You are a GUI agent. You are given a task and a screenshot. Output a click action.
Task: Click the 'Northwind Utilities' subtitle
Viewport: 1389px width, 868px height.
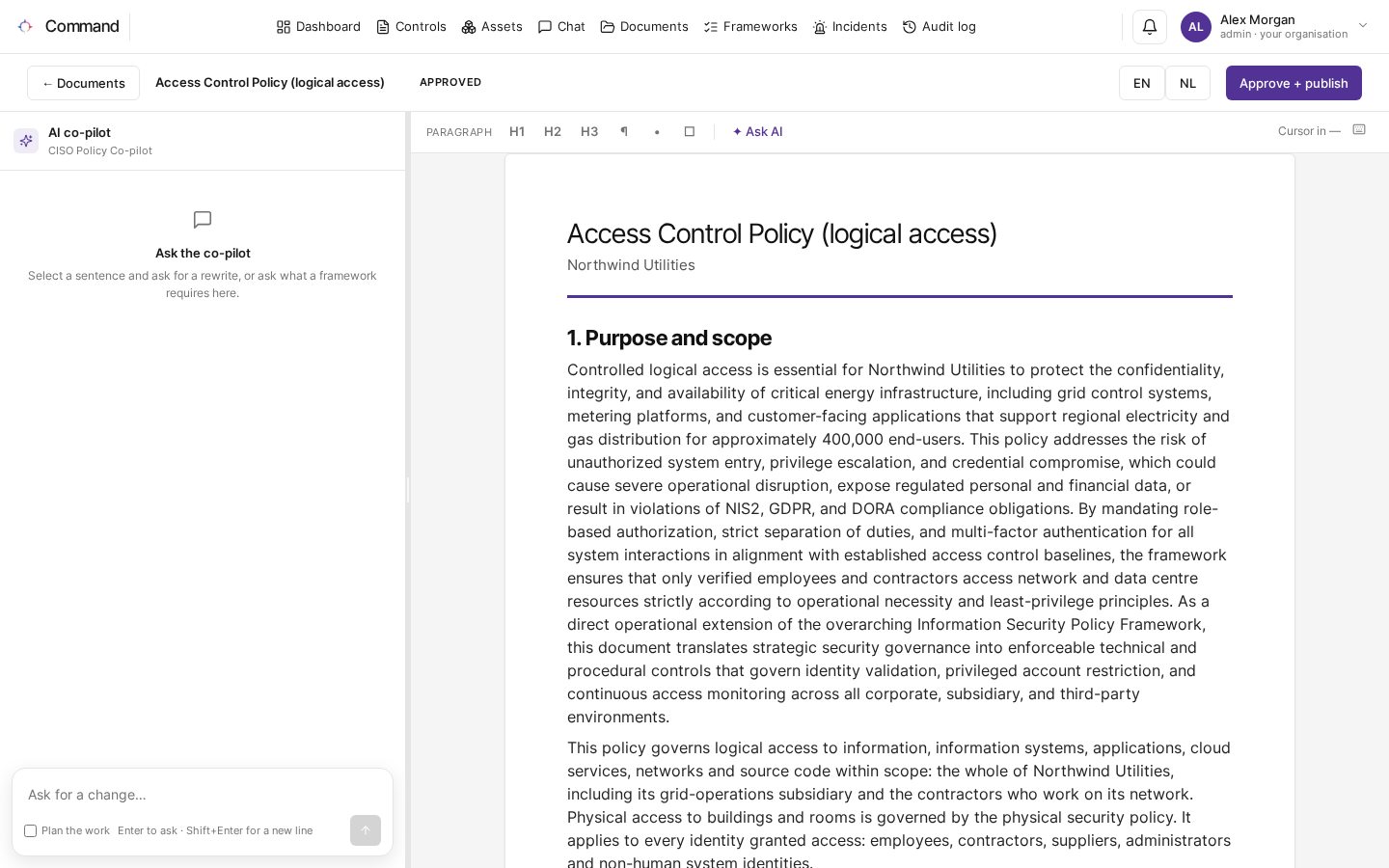[x=631, y=265]
